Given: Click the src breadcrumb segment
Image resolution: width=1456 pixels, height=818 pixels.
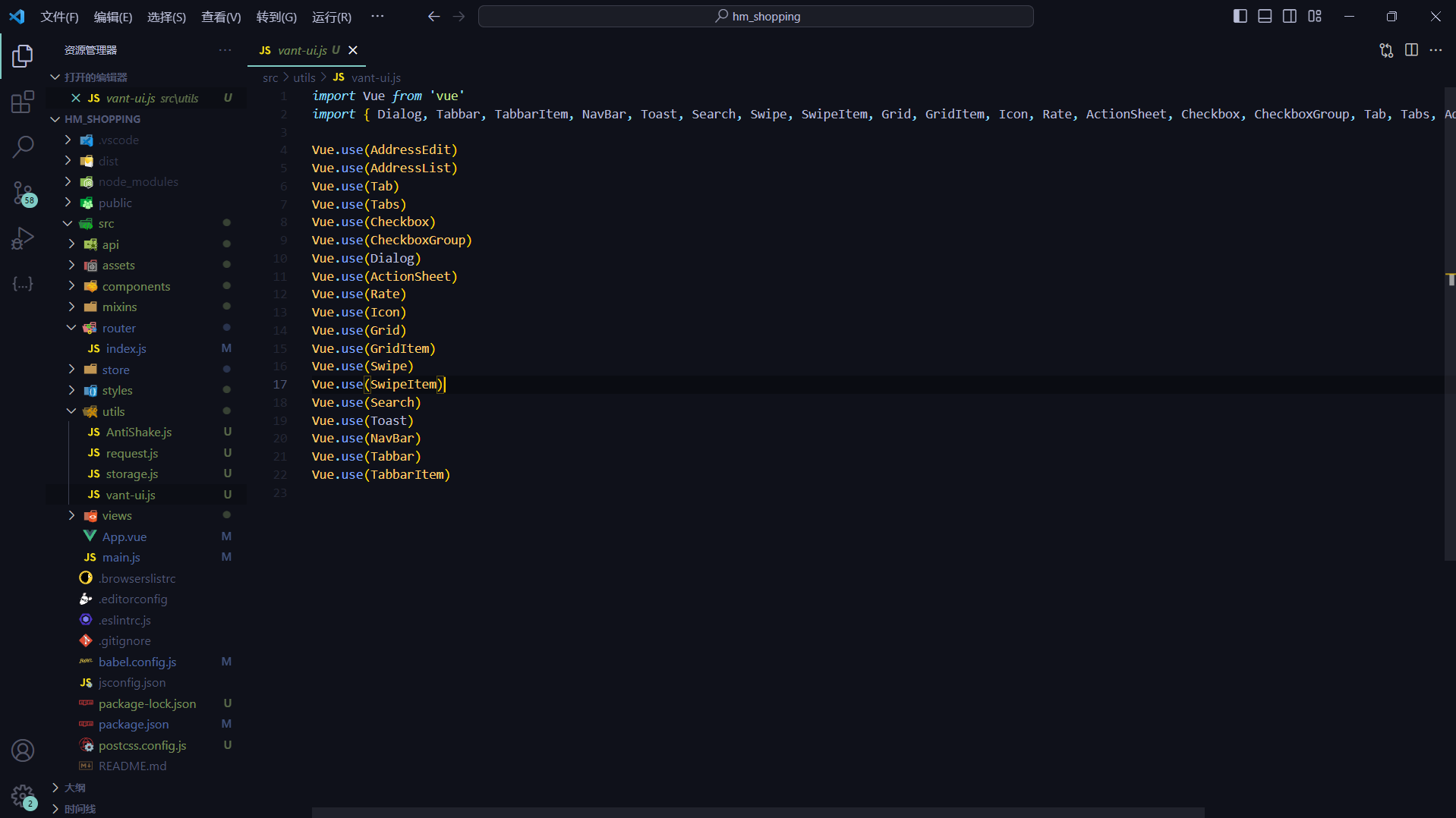Looking at the screenshot, I should [270, 77].
